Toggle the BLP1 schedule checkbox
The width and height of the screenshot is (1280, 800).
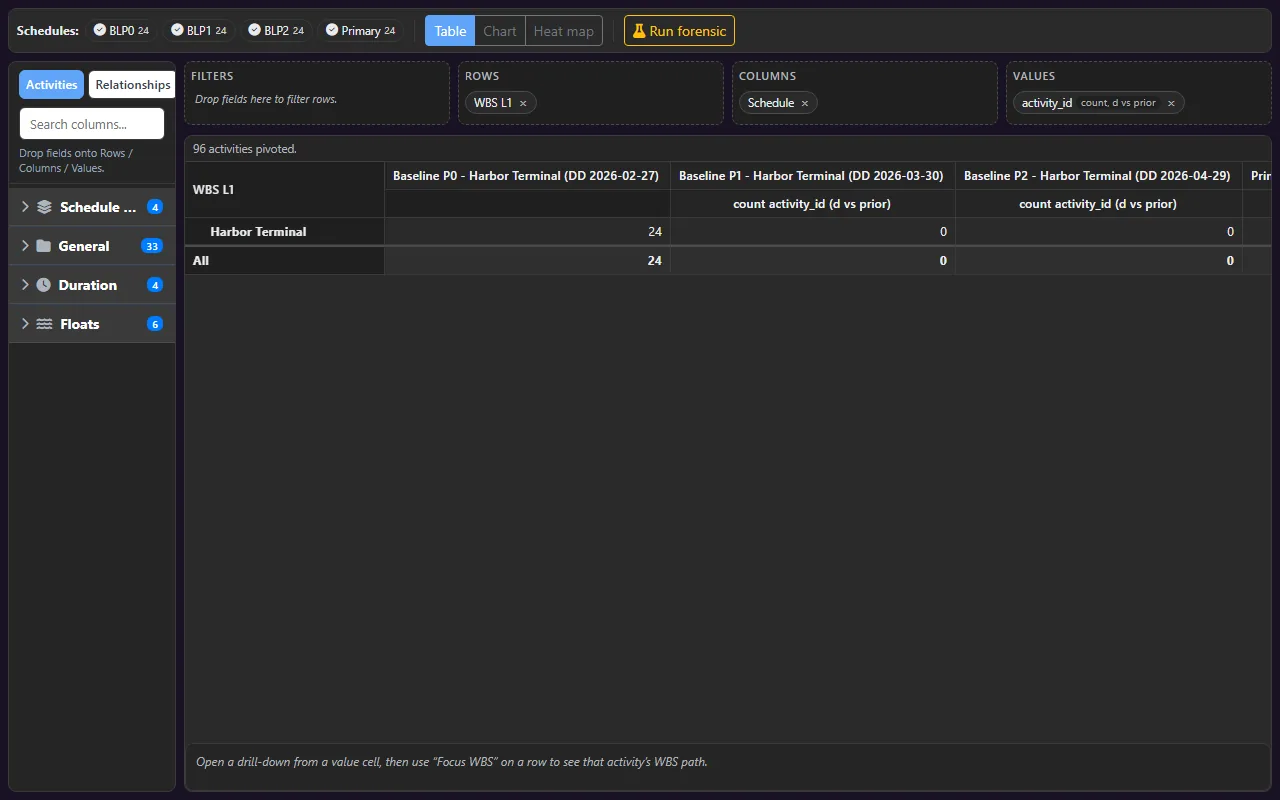pos(177,30)
